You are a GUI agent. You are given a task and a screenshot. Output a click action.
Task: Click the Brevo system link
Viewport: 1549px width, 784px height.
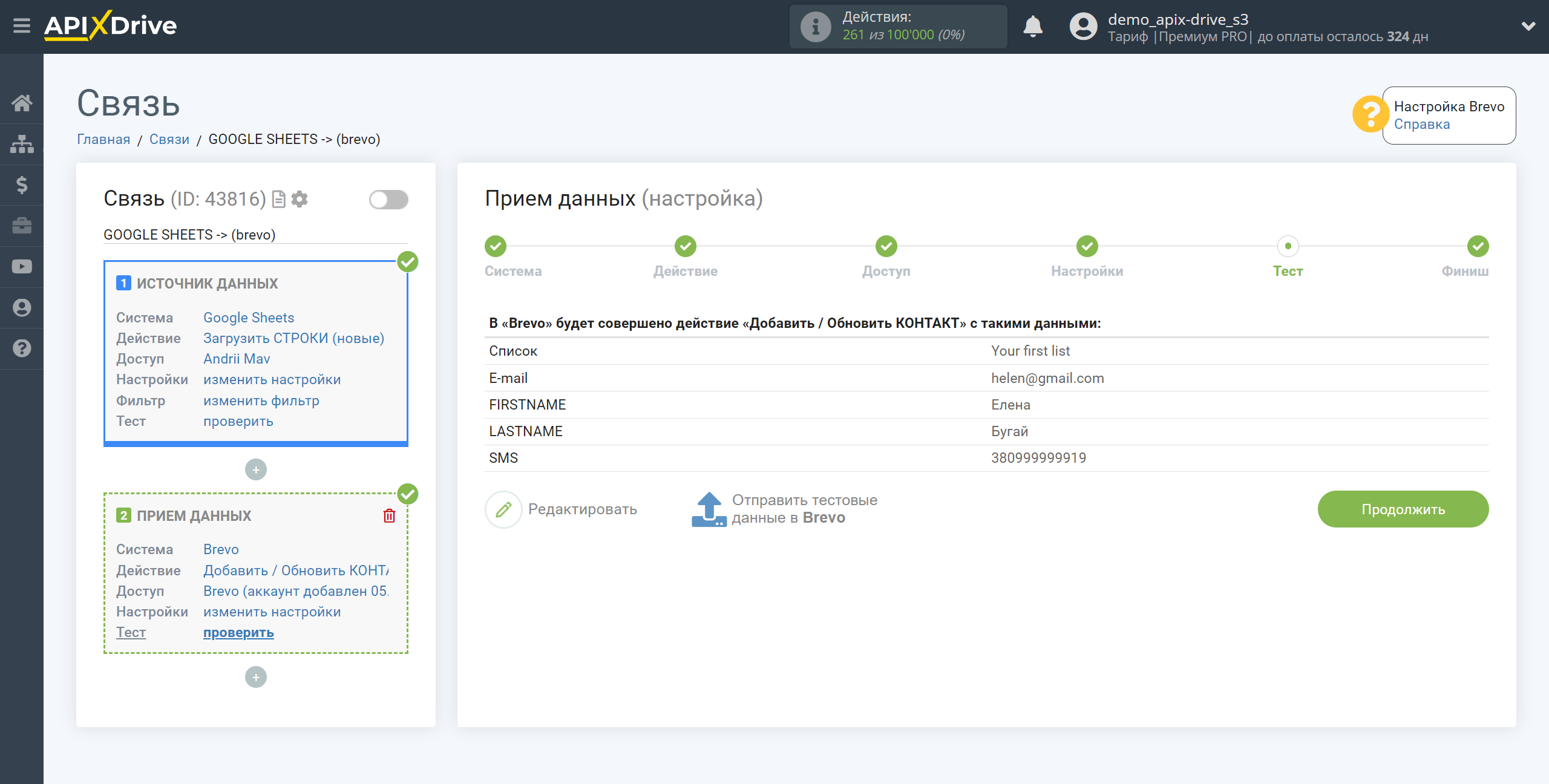(x=221, y=550)
